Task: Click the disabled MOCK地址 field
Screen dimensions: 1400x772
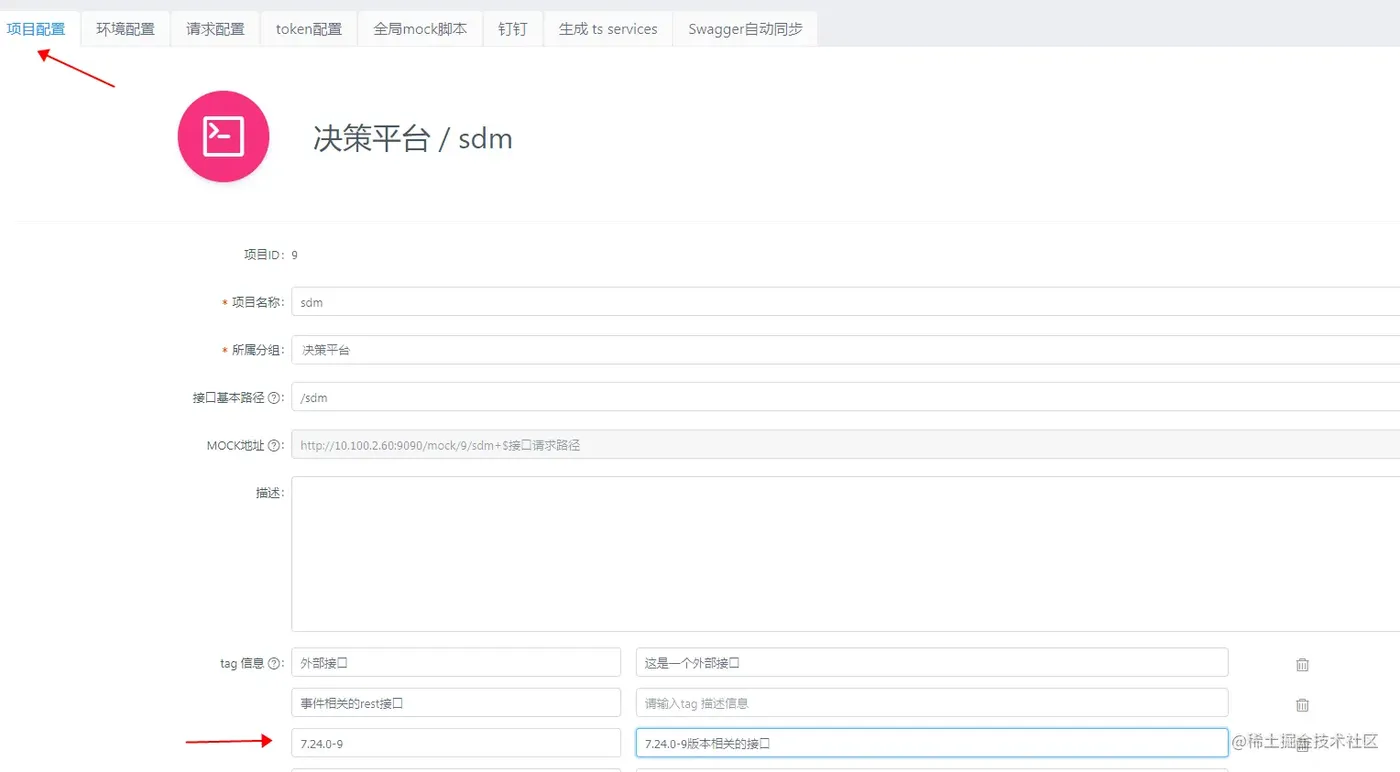Action: click(x=846, y=445)
